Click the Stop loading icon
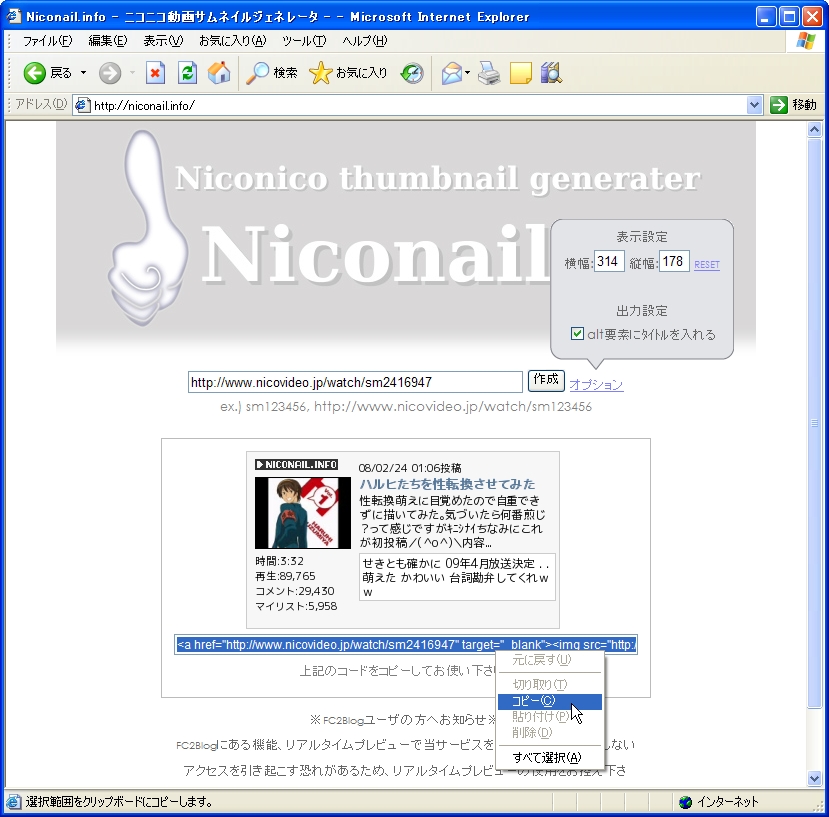829x817 pixels. 155,73
